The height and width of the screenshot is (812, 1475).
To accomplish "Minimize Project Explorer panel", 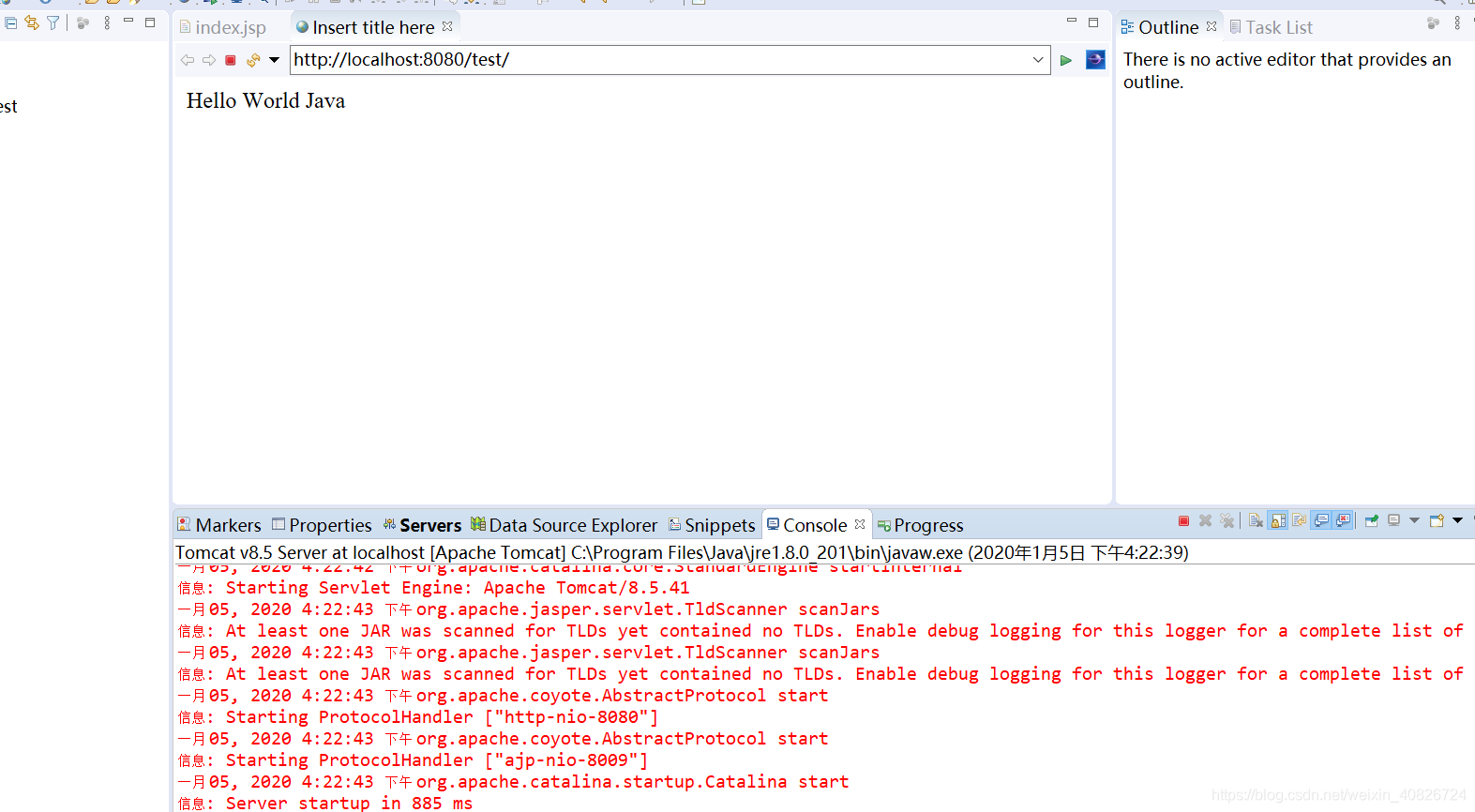I will click(x=128, y=21).
